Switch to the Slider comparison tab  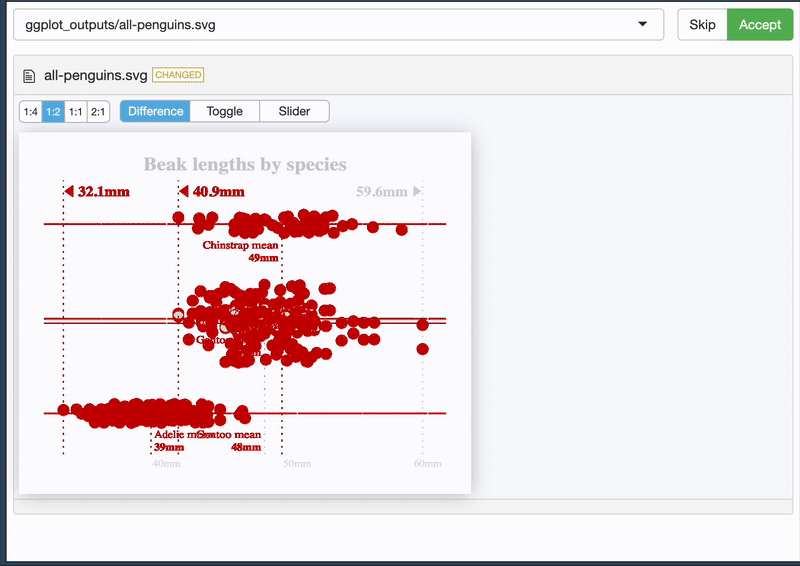pos(294,112)
